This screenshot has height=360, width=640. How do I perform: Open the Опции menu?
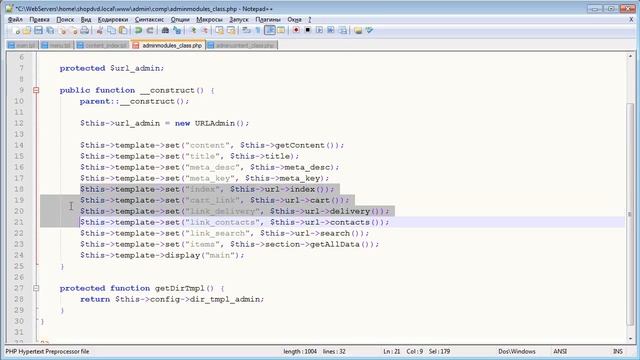click(180, 20)
